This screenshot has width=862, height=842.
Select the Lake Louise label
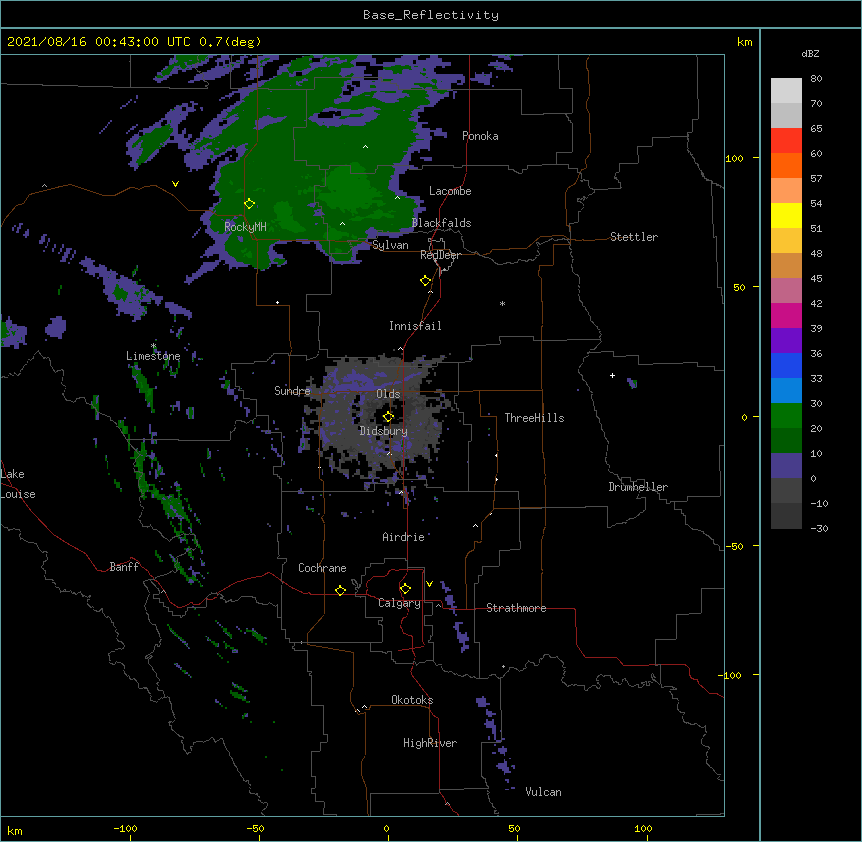point(18,484)
